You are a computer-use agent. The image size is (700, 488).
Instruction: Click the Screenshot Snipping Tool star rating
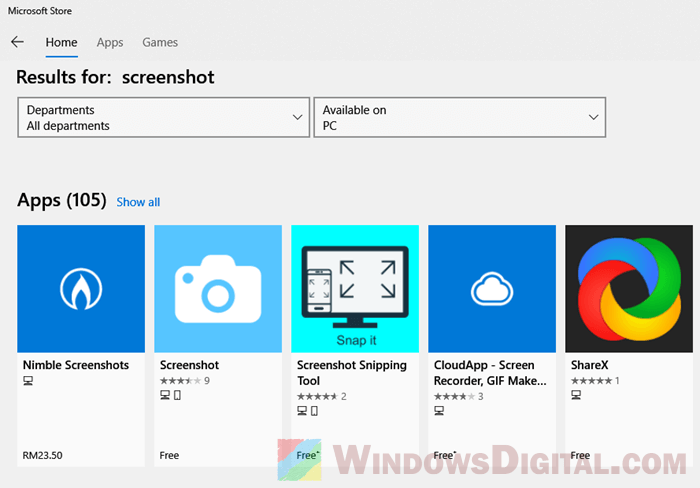coord(317,396)
